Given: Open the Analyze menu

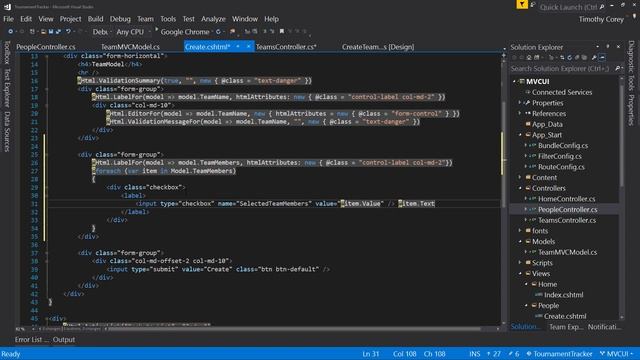Looking at the screenshot, I should click(213, 19).
